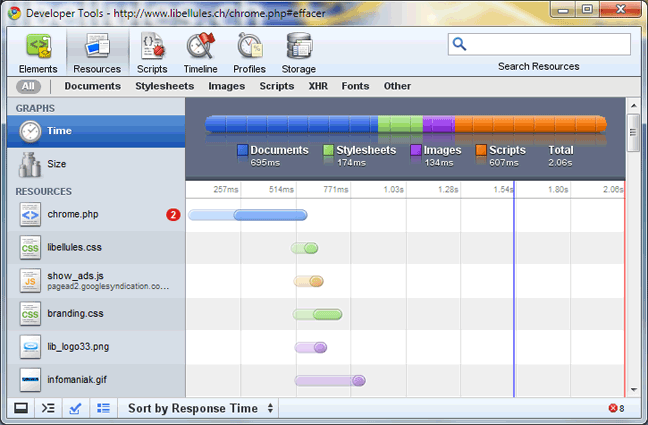Screen dimensions: 648x425
Task: Click the JS icon for show_ads.js
Action: coord(30,281)
